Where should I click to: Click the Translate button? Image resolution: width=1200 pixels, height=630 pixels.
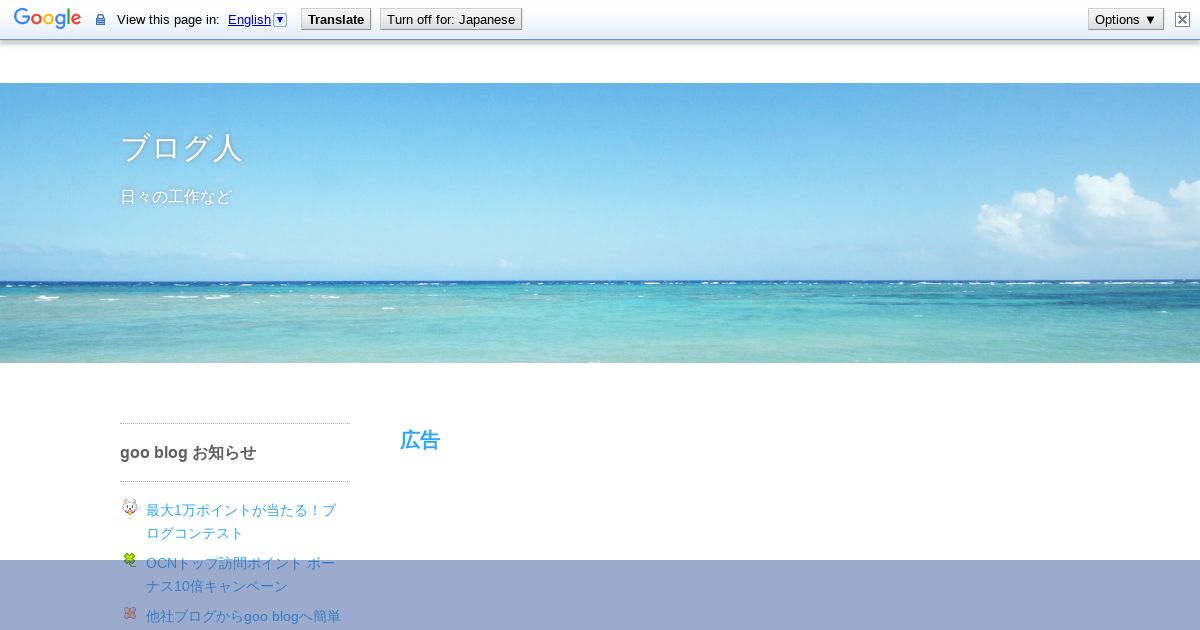pos(336,19)
